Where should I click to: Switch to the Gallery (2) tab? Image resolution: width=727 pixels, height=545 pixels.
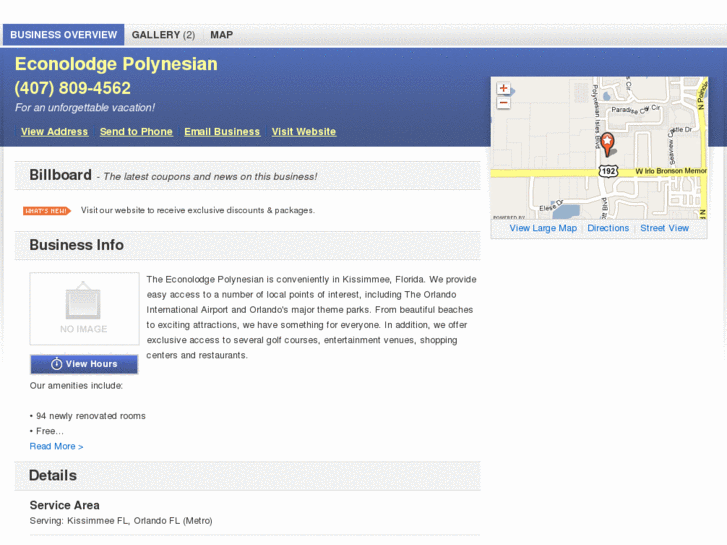163,35
